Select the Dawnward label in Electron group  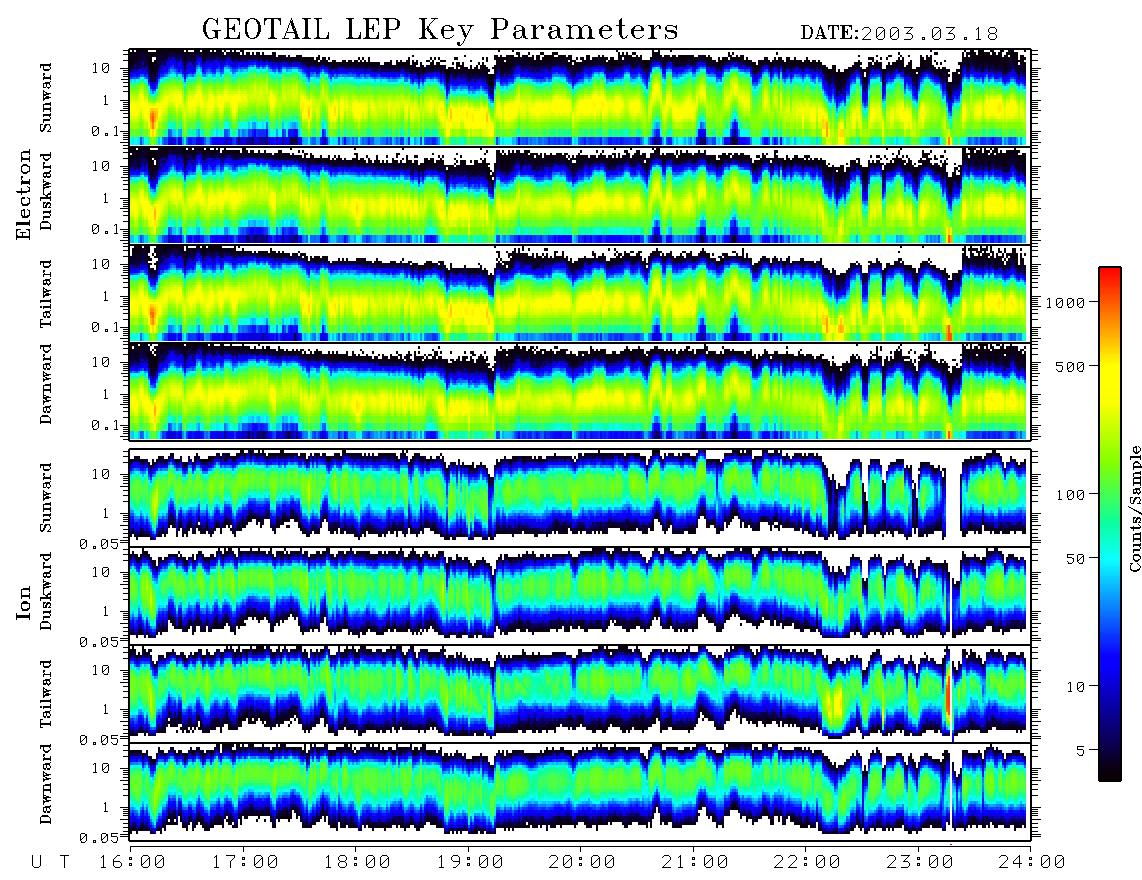(x=46, y=384)
